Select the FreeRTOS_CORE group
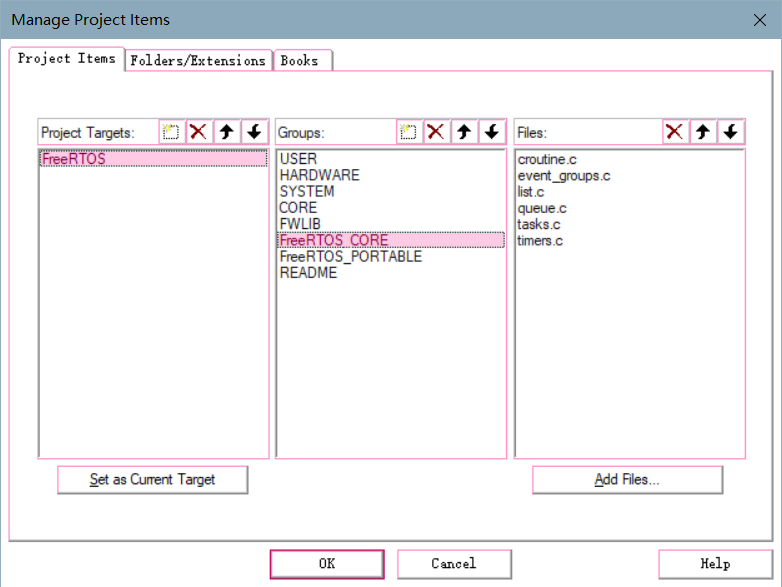 pos(391,240)
